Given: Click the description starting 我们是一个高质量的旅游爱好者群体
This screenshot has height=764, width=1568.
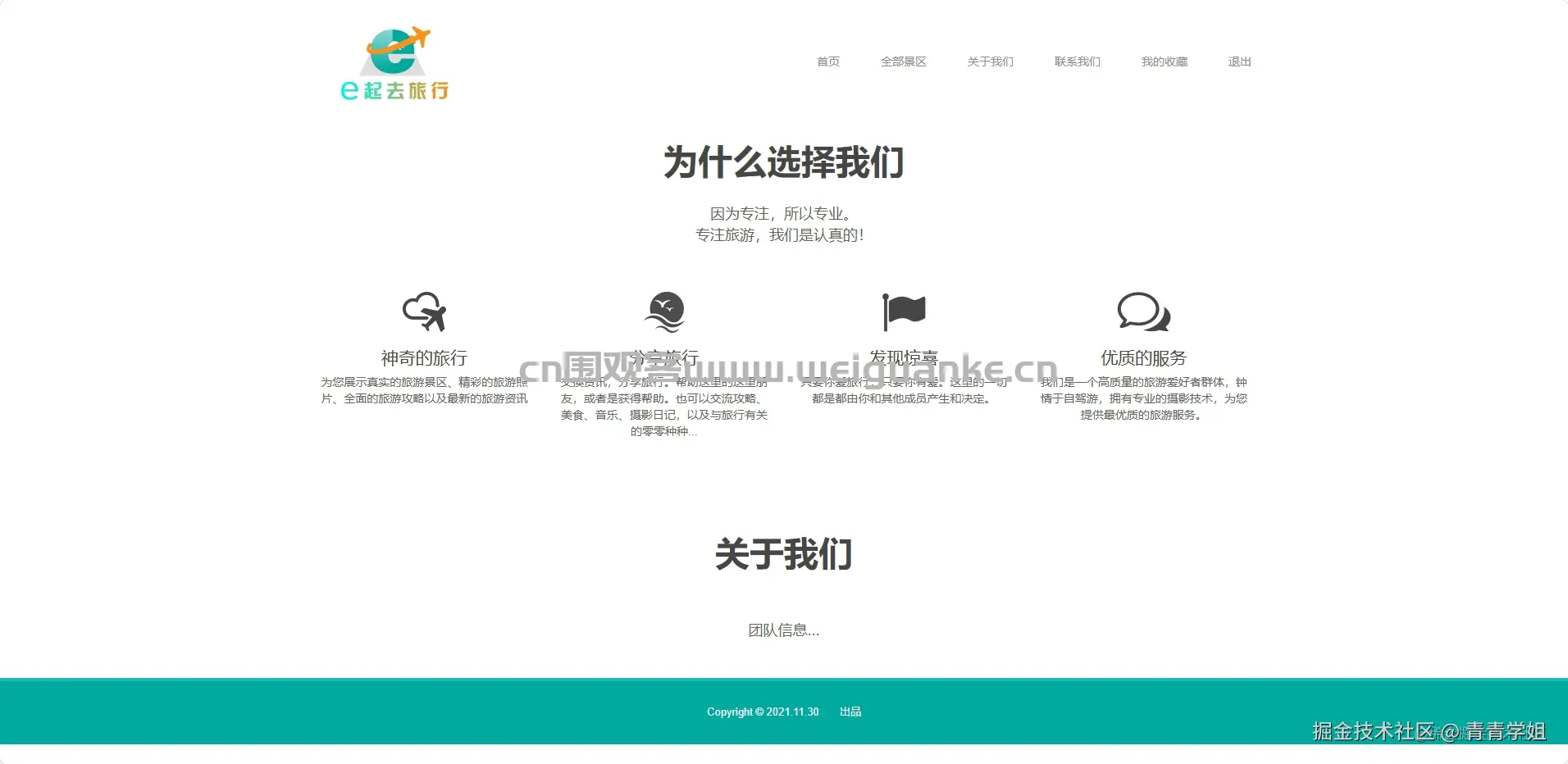Looking at the screenshot, I should pyautogui.click(x=1144, y=398).
